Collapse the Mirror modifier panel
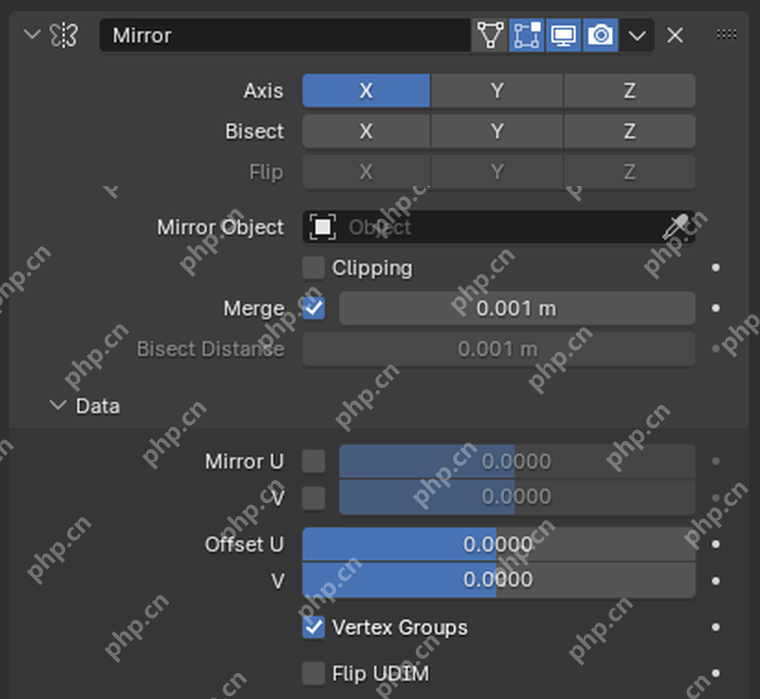Screen dimensions: 760x699 click(32, 35)
